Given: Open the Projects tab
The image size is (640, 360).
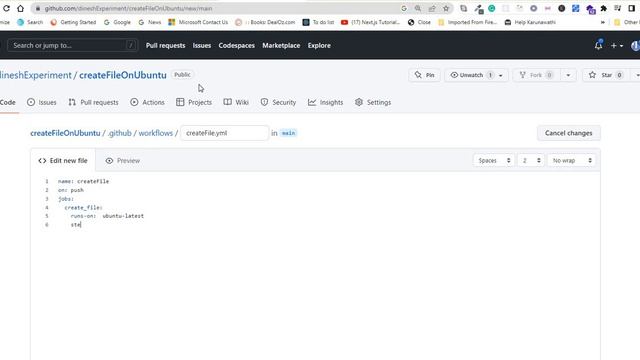Looking at the screenshot, I should tap(194, 102).
